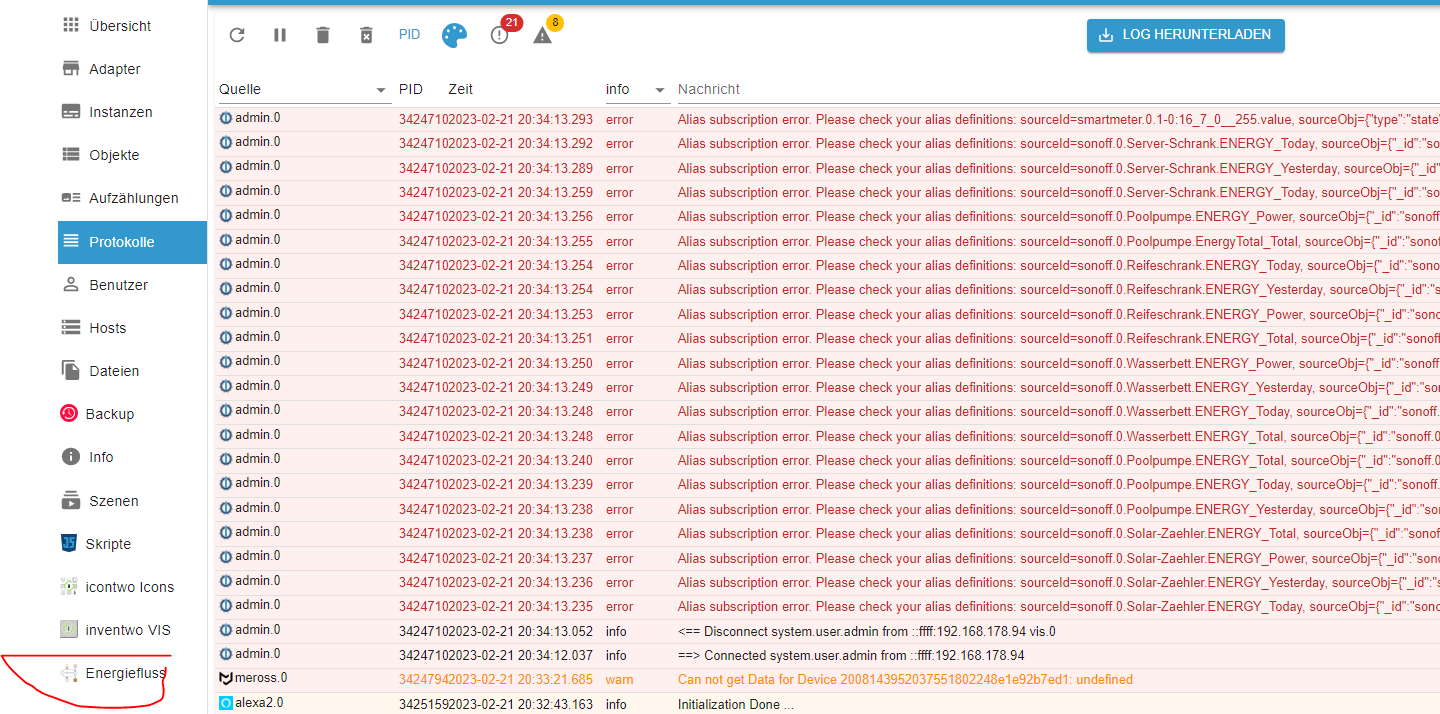Open Adapter in the sidebar

pos(132,69)
